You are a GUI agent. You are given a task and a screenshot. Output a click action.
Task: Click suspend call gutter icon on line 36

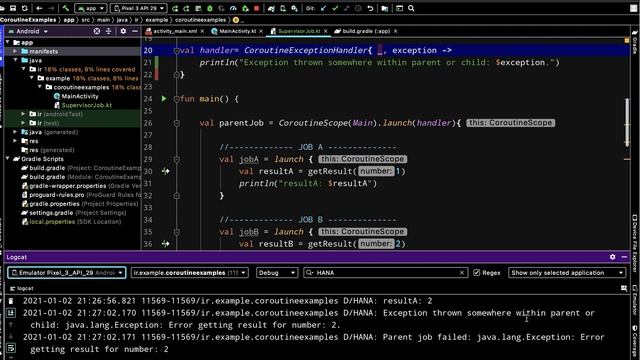165,244
